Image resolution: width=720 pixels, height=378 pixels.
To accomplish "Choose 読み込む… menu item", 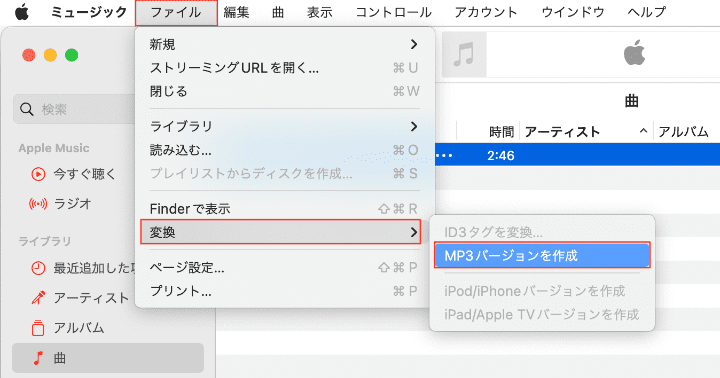I will click(x=284, y=150).
